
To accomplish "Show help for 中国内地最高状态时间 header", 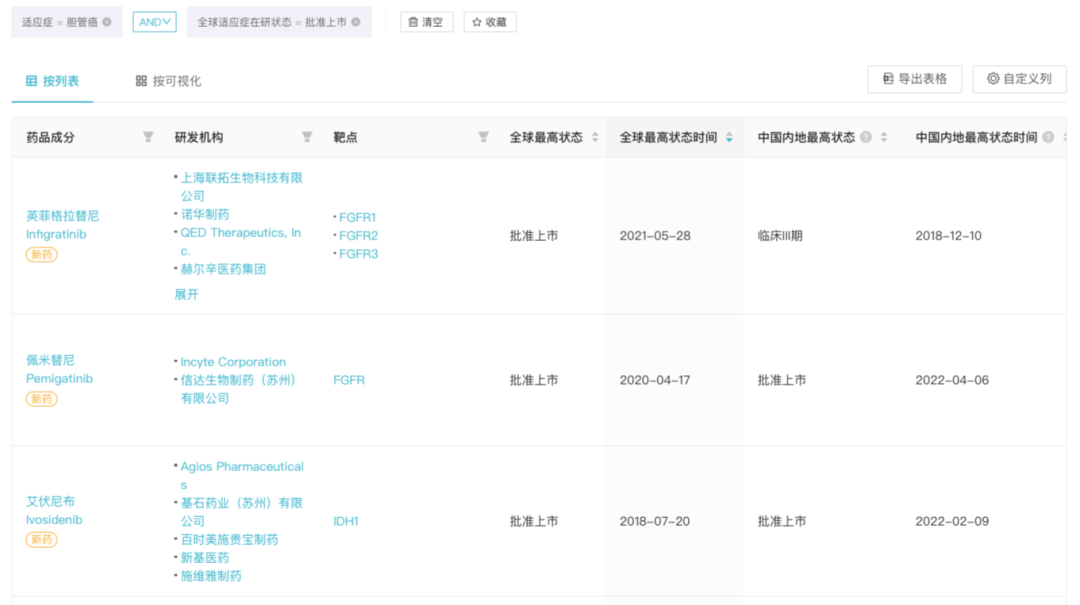I will click(1048, 137).
